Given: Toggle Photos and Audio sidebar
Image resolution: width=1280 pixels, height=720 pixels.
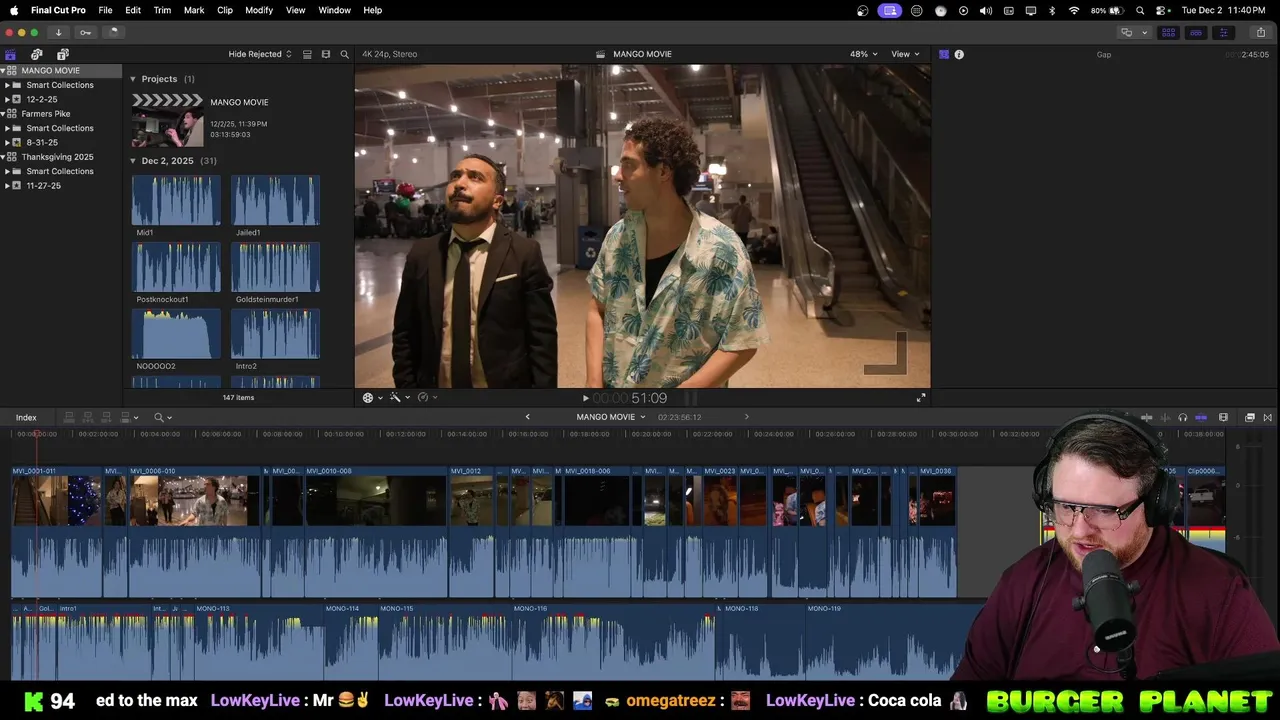Looking at the screenshot, I should tap(37, 54).
